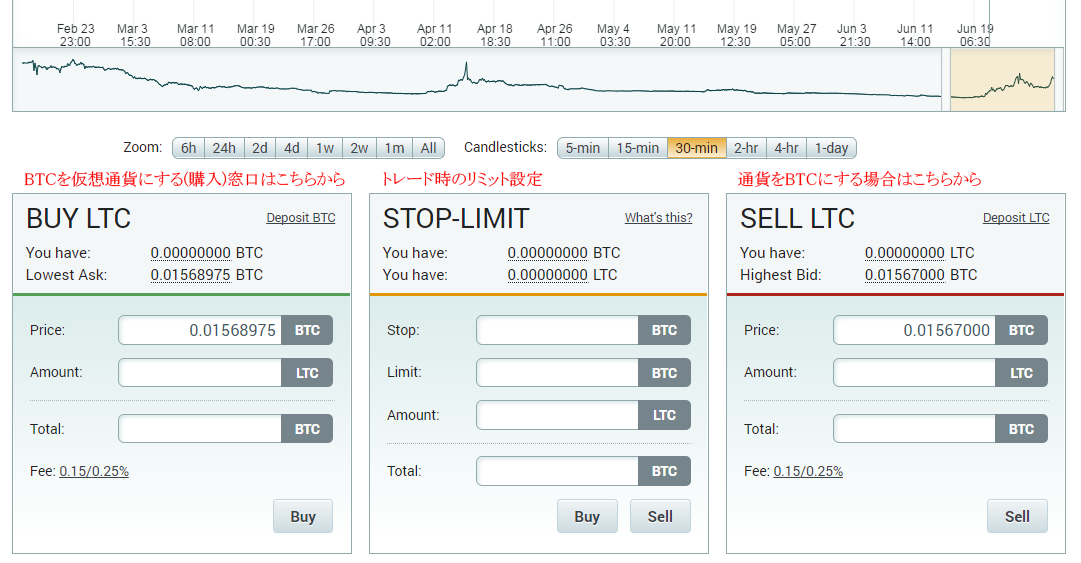The width and height of the screenshot is (1081, 563).
Task: Click the highlighted range selector on overview chart
Action: (x=1001, y=80)
